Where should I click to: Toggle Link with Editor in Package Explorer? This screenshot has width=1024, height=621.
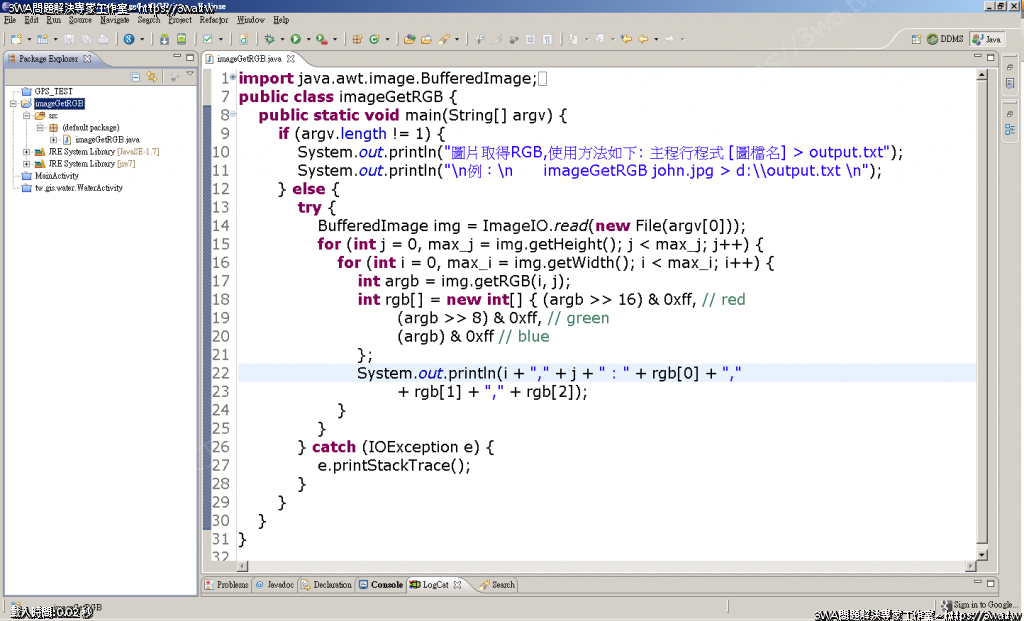click(x=152, y=77)
